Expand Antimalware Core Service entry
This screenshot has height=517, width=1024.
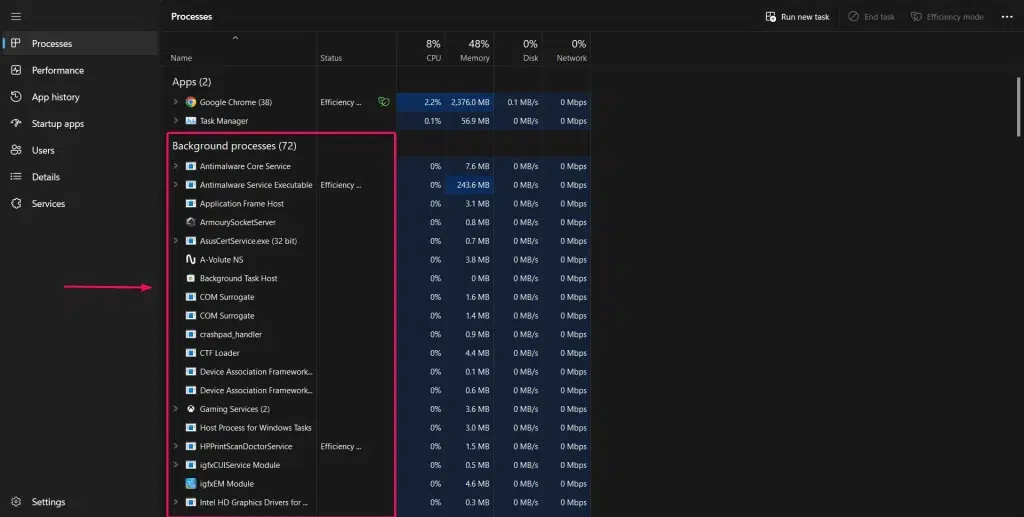[175, 166]
